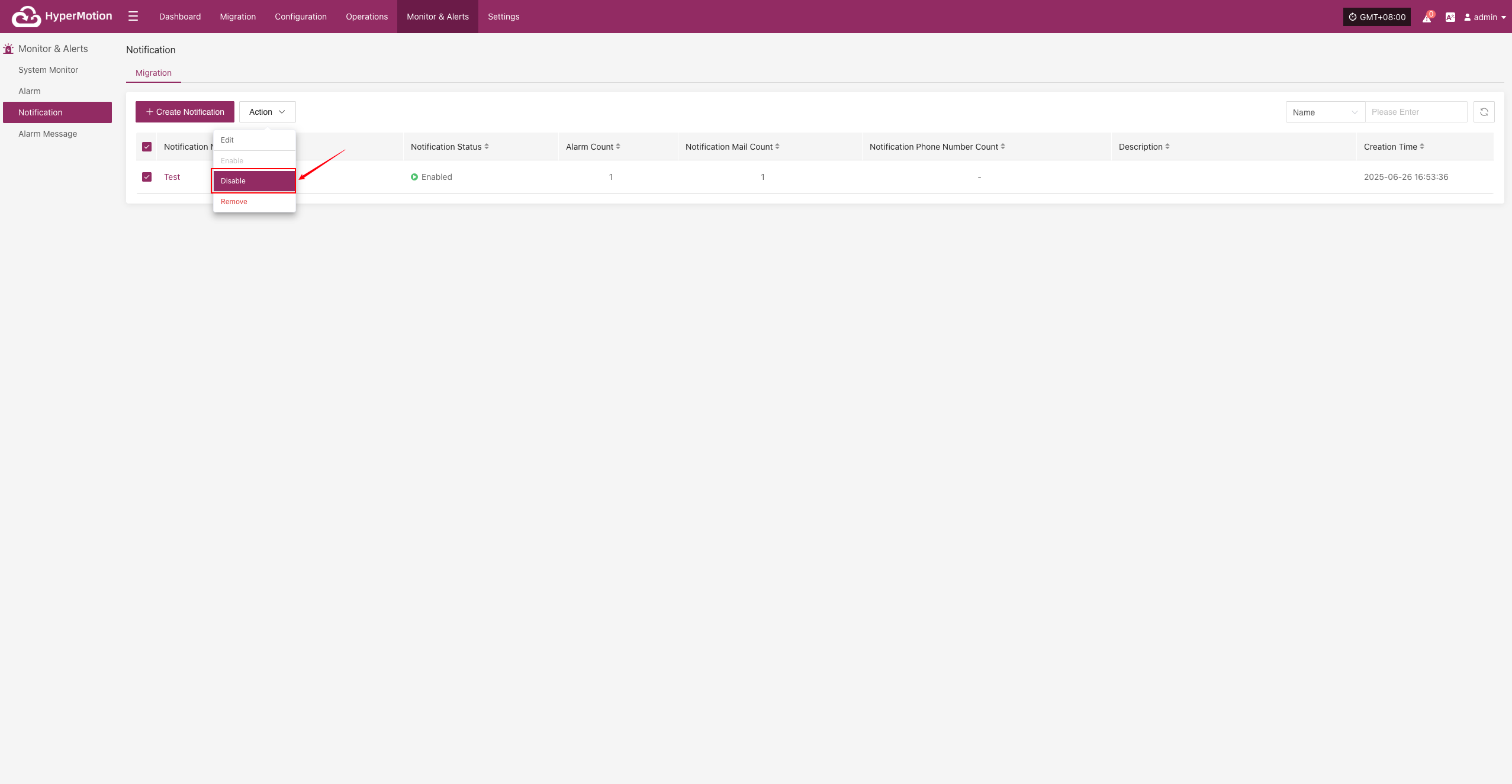Open Migration in top navigation
1512x784 pixels.
pyautogui.click(x=238, y=17)
